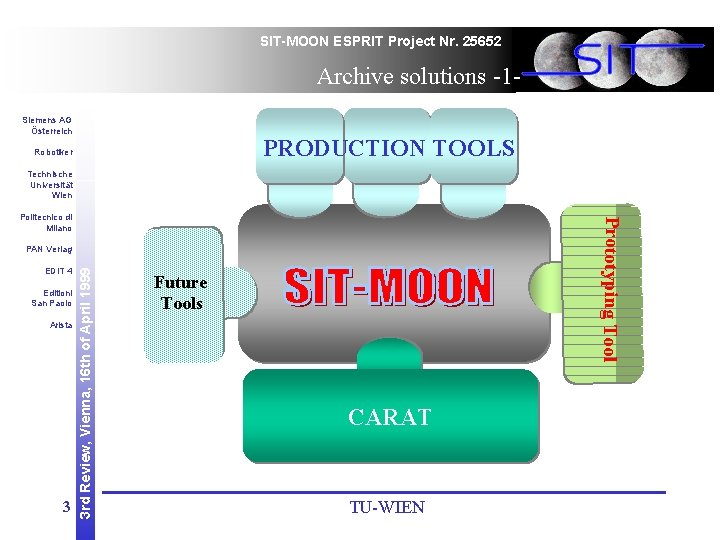Click the Prototyping Tool box
720x540 pixels.
[602, 293]
